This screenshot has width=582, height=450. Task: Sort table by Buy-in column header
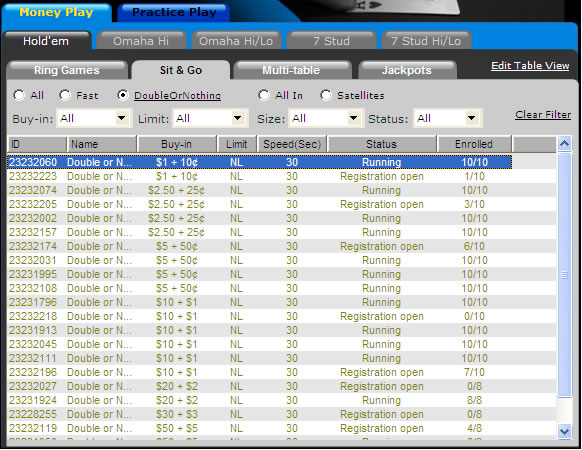coord(177,144)
